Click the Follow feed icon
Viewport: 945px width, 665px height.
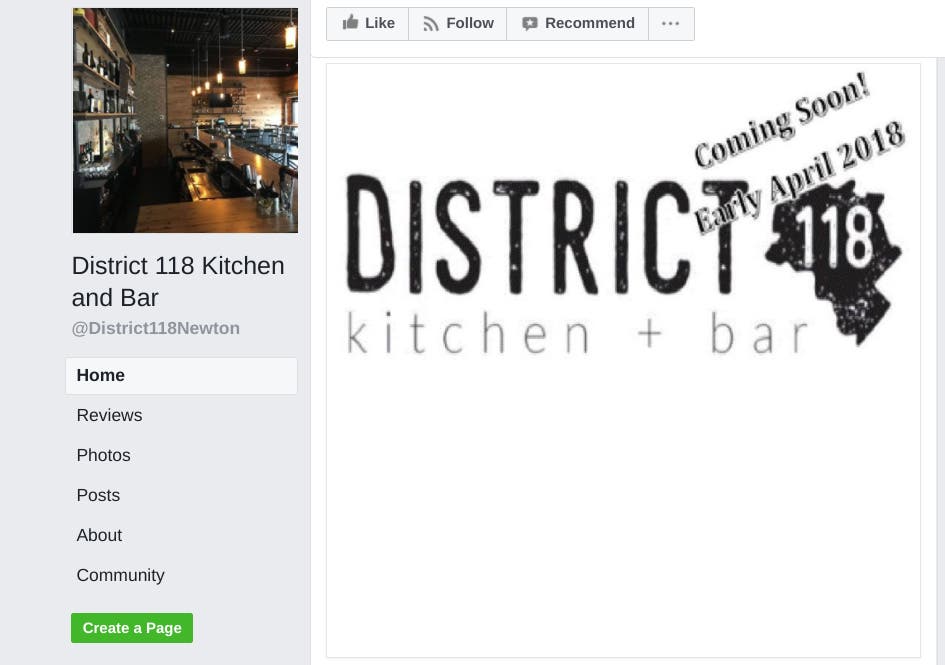[430, 24]
